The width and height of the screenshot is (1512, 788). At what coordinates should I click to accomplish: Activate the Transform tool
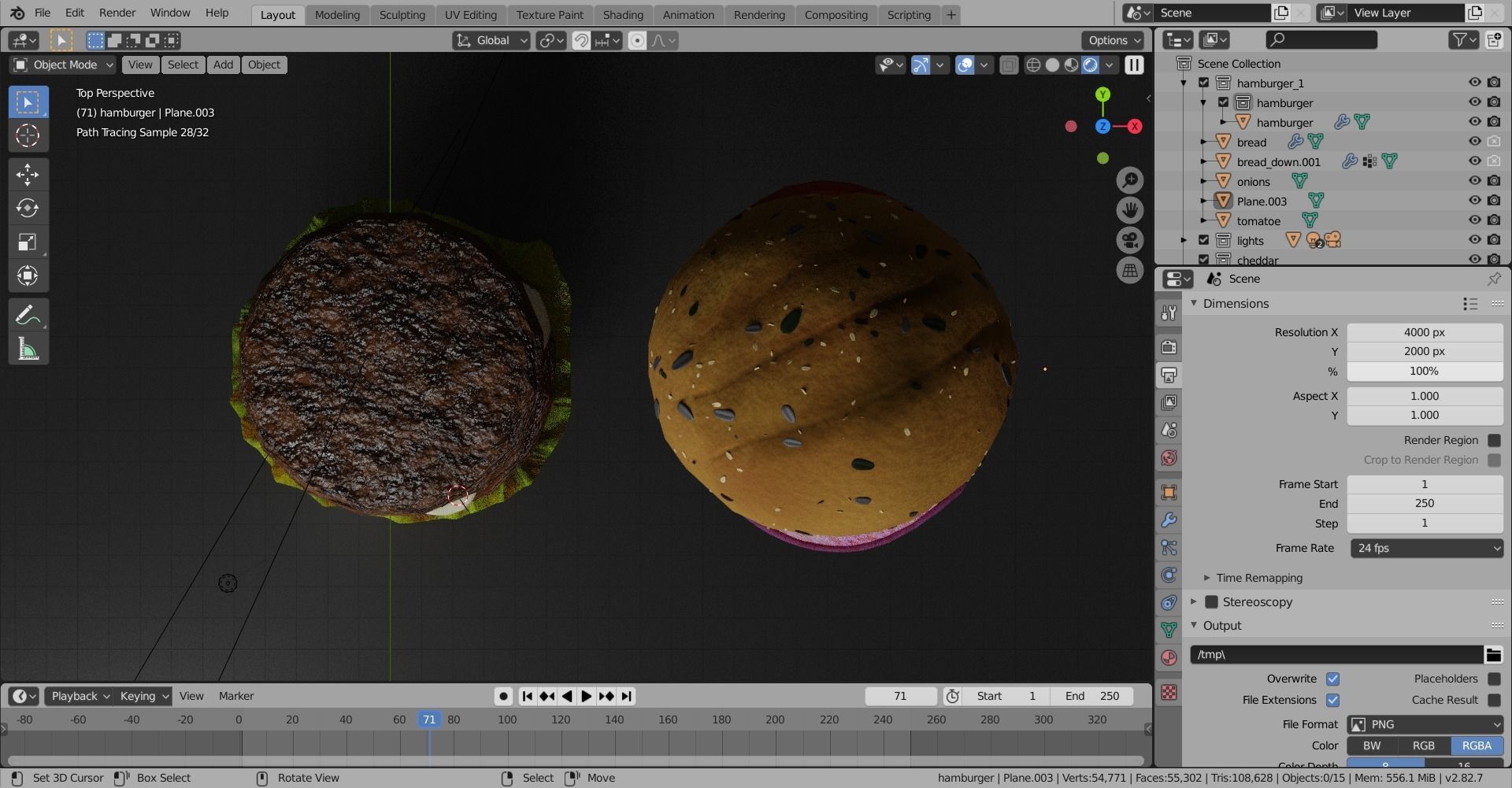click(x=28, y=276)
